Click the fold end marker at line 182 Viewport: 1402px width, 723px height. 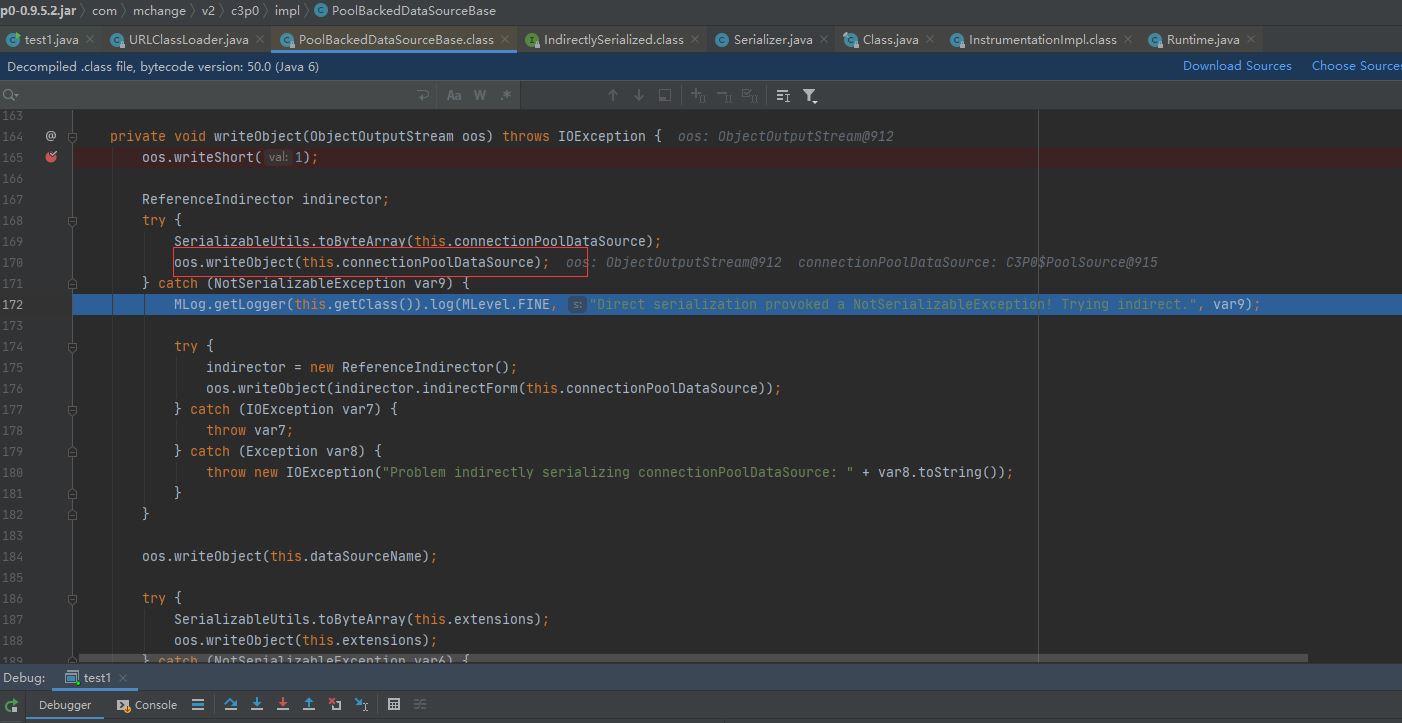tap(73, 514)
